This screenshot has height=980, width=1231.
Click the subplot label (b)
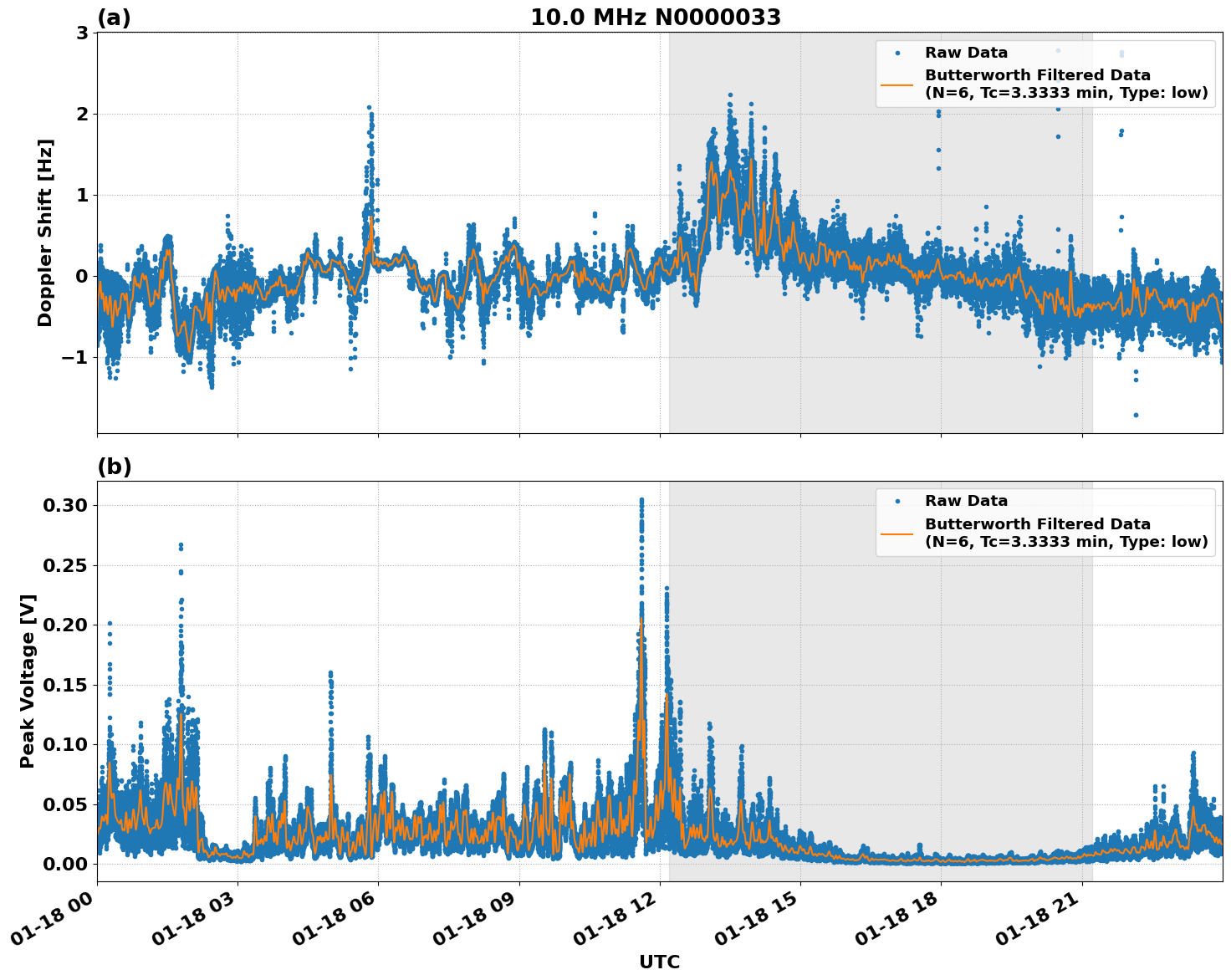(114, 466)
